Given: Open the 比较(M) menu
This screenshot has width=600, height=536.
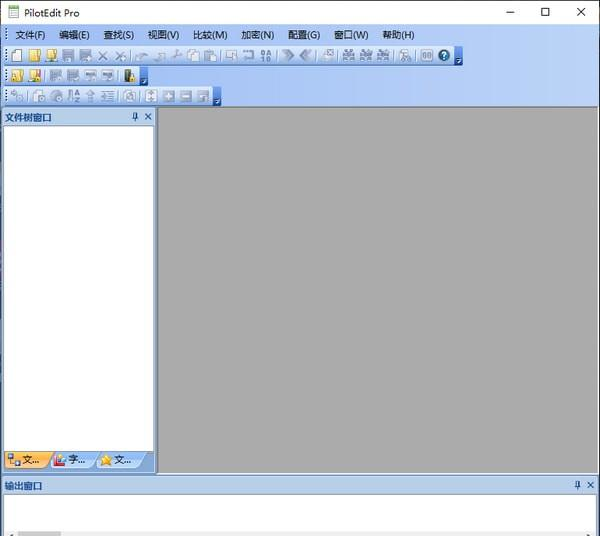Looking at the screenshot, I should click(x=210, y=35).
